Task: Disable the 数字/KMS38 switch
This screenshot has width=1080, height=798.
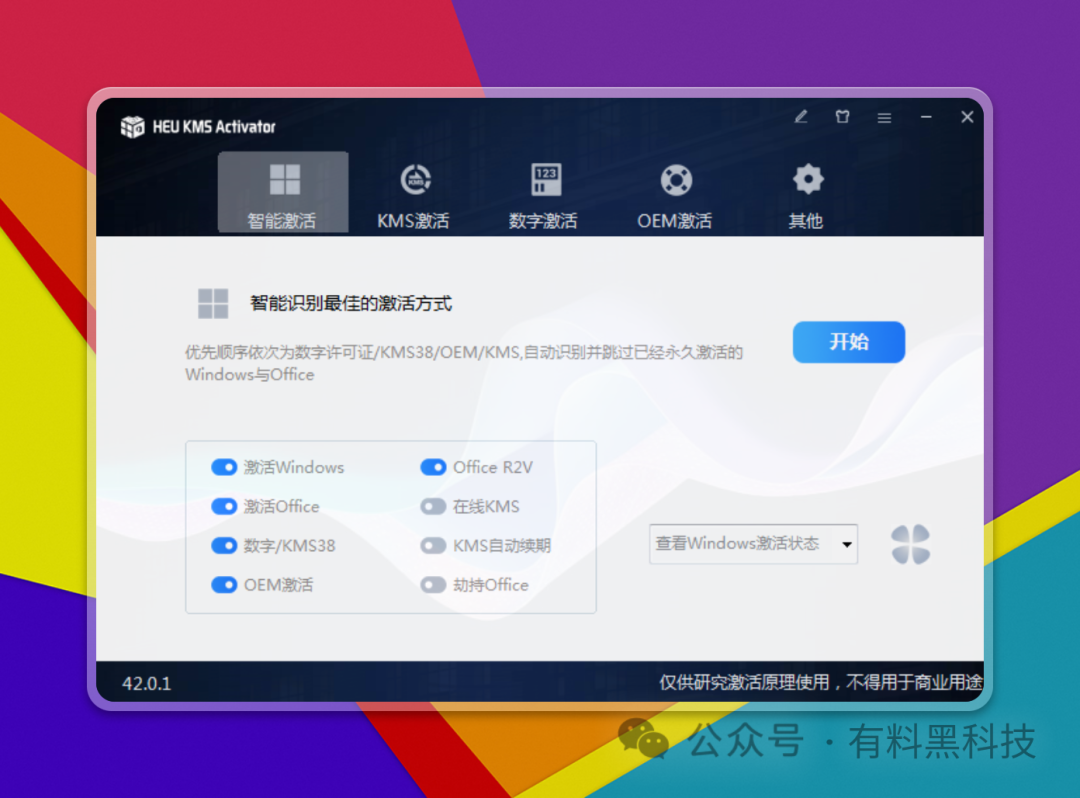Action: pos(224,546)
